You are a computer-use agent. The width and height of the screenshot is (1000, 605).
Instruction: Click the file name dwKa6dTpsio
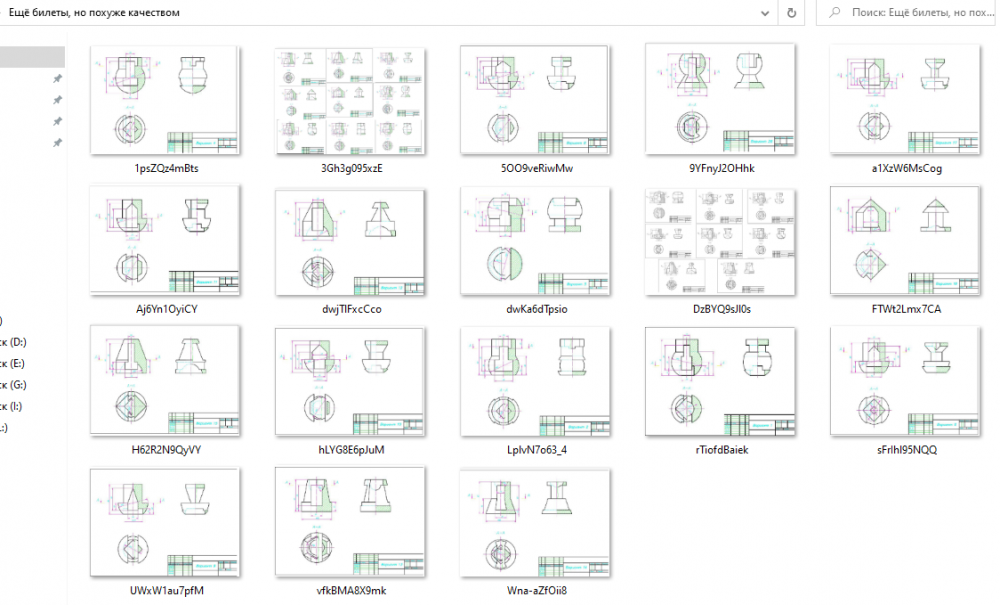(537, 309)
